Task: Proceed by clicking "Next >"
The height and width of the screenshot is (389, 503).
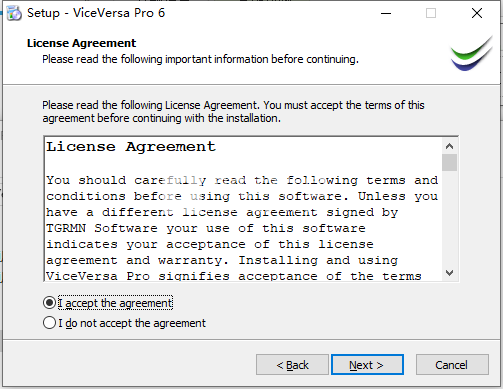Action: [367, 365]
